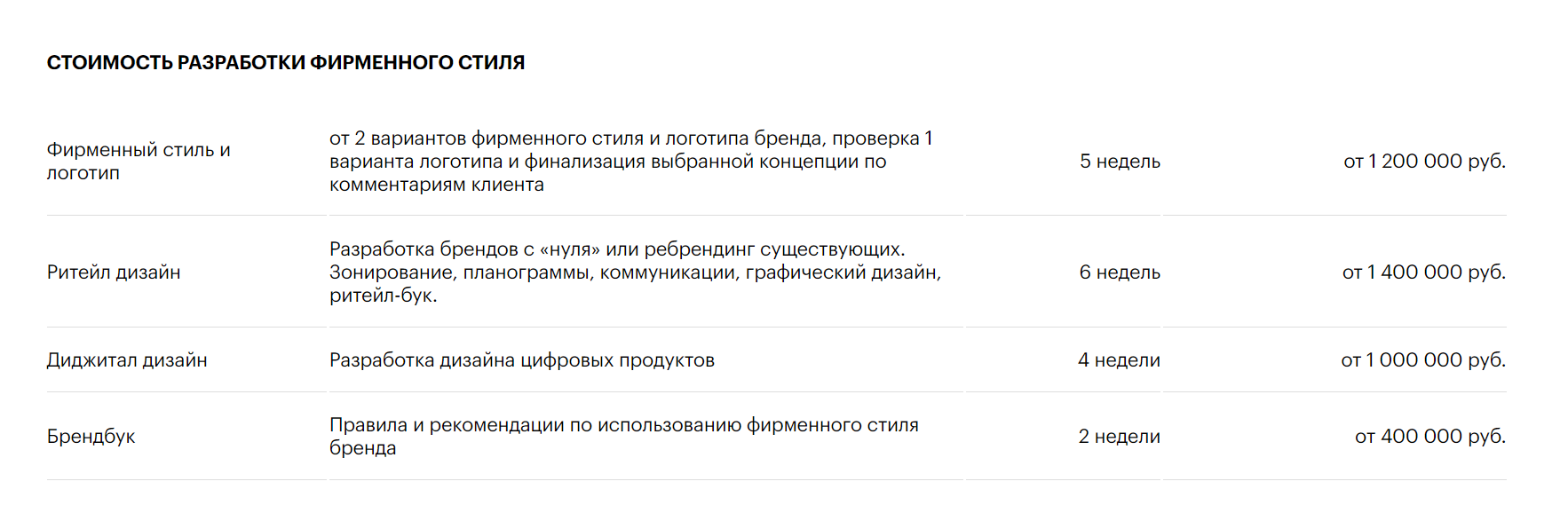Select the "Ритейл дизайн" service name

click(114, 272)
